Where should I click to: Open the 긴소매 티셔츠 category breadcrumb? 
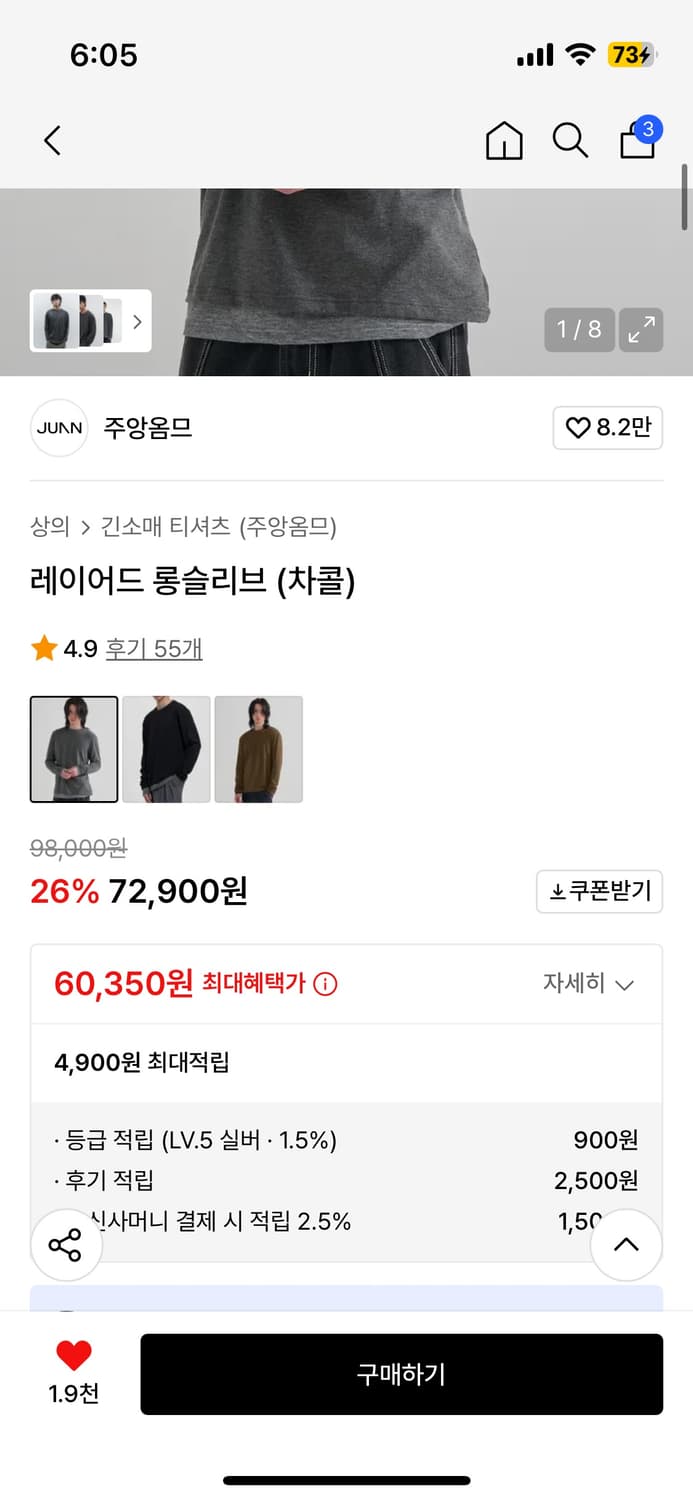163,527
